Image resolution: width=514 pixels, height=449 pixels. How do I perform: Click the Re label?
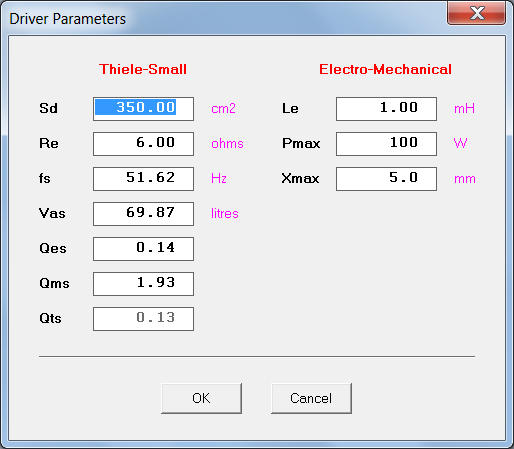coord(49,143)
